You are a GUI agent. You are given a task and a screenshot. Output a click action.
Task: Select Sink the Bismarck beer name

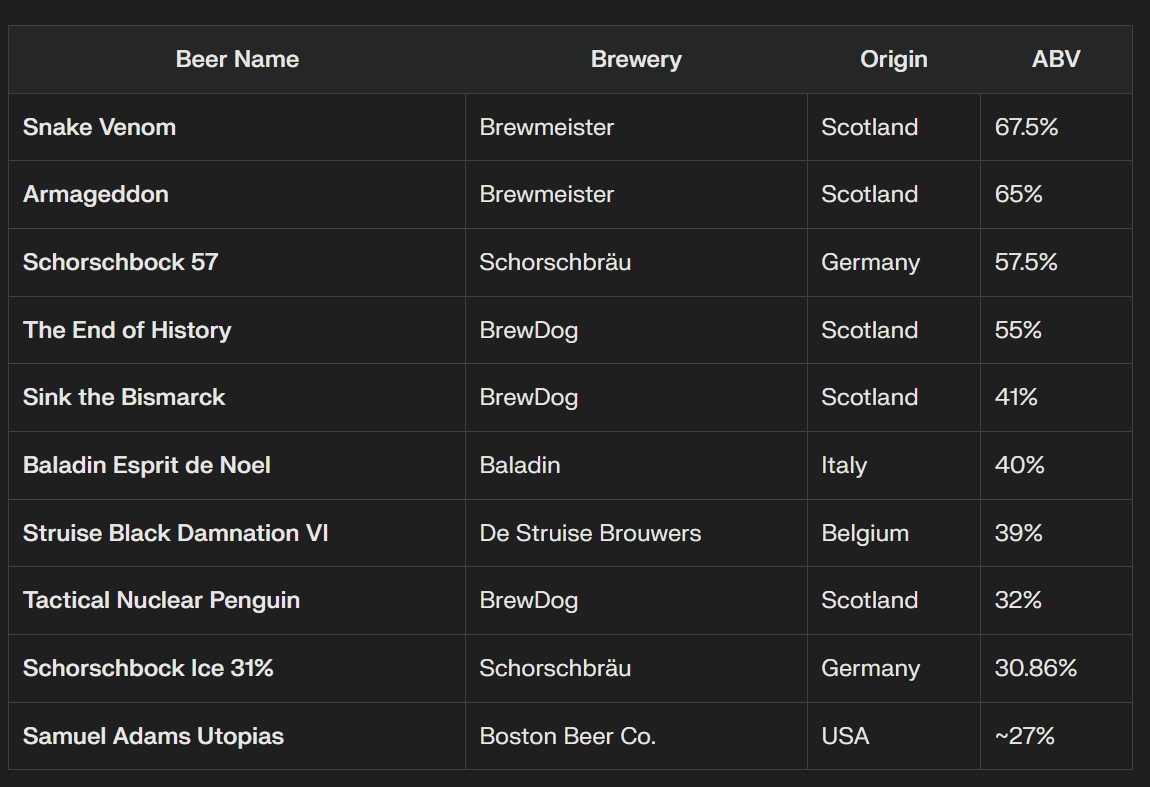(124, 397)
